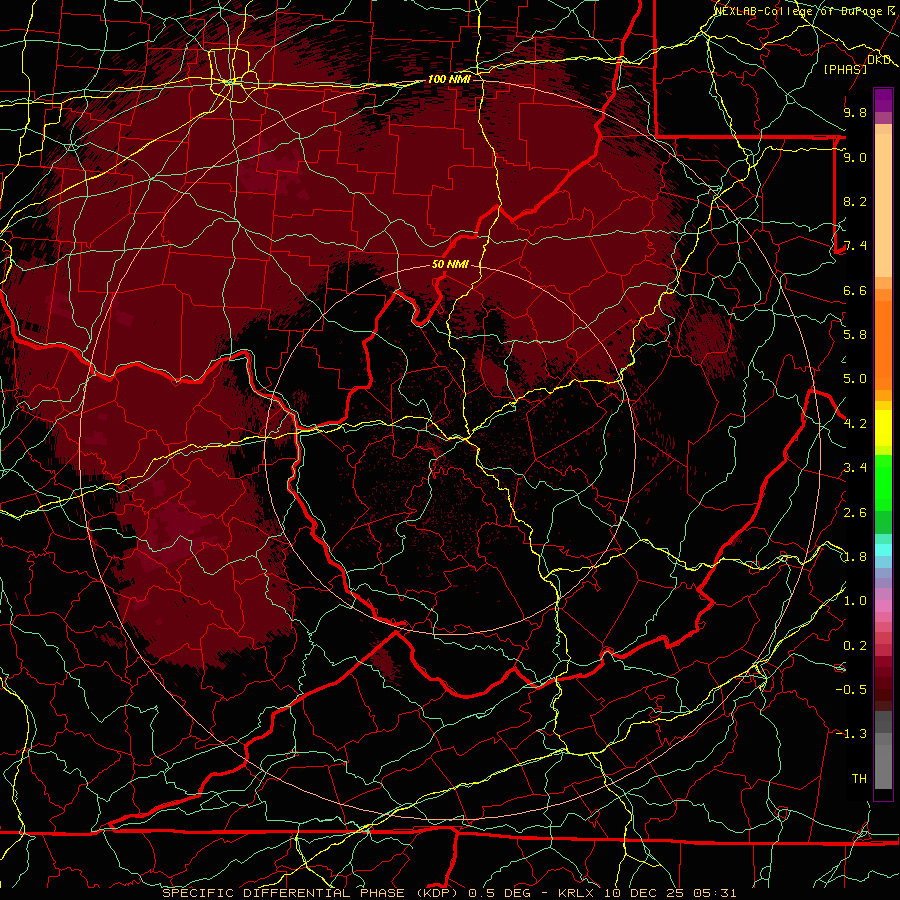Screen dimensions: 900x900
Task: Click the "TH" threshold label on the scale
Action: click(x=859, y=779)
